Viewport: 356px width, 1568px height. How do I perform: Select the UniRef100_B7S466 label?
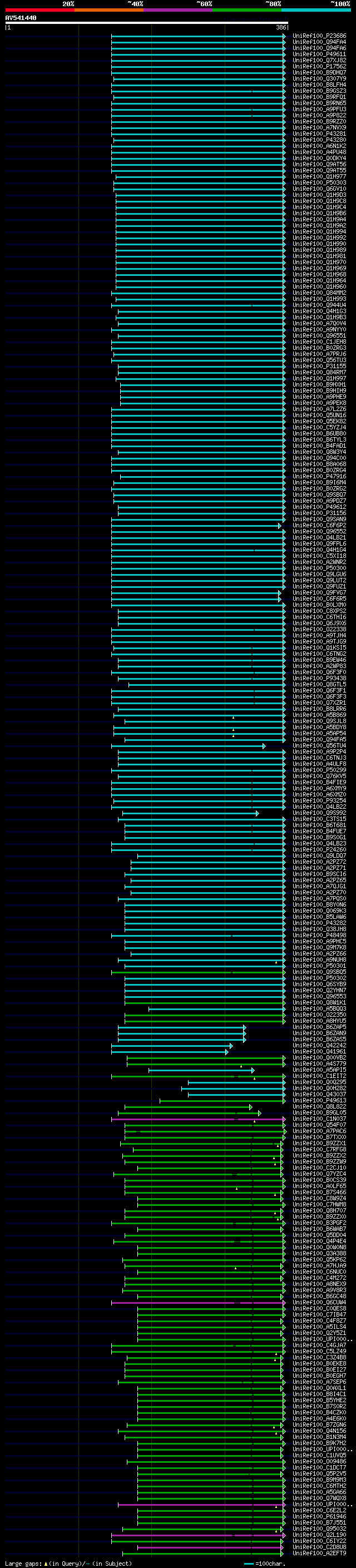point(319,1193)
